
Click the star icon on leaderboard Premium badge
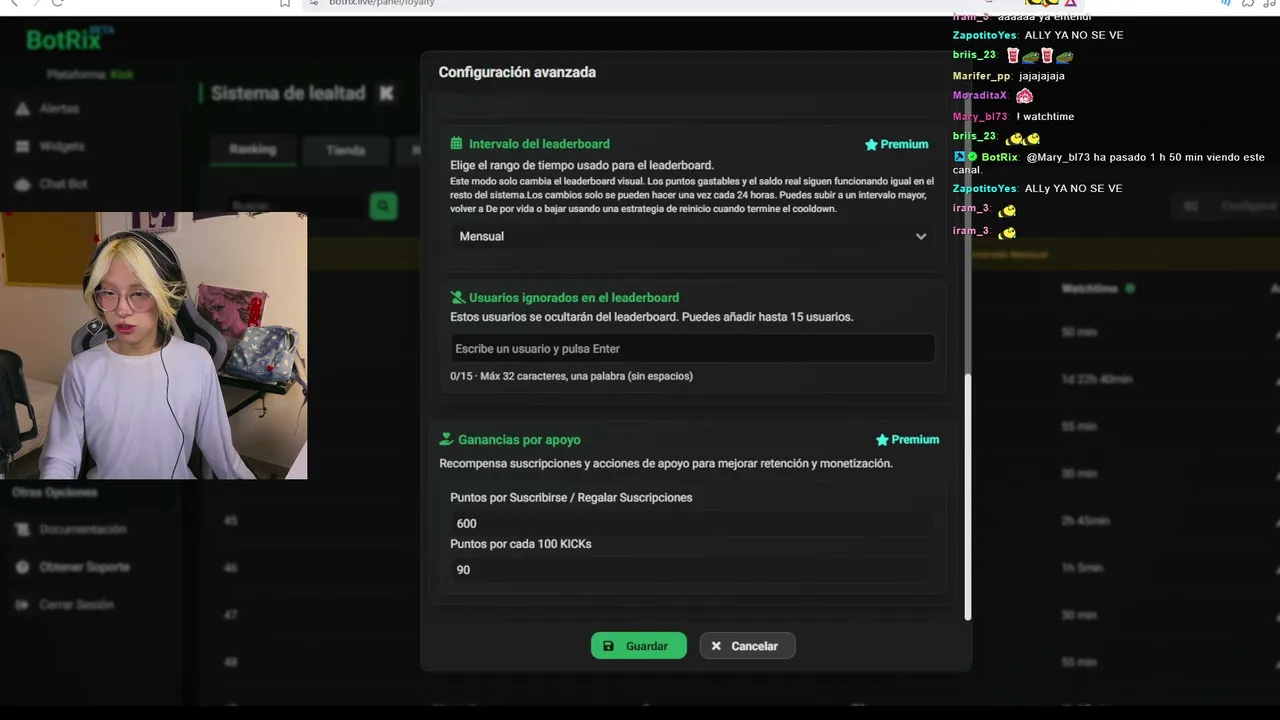coord(871,144)
